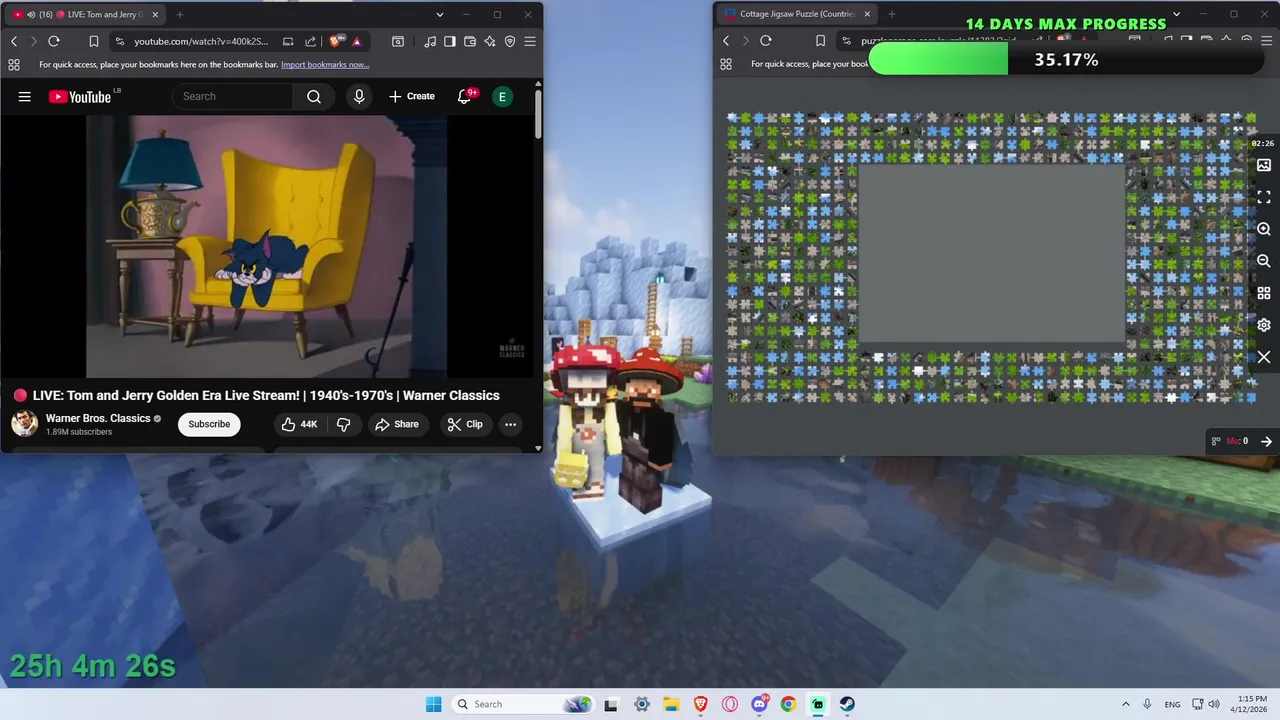The width and height of the screenshot is (1280, 720).
Task: Reload the YouTube page
Action: pyautogui.click(x=54, y=41)
